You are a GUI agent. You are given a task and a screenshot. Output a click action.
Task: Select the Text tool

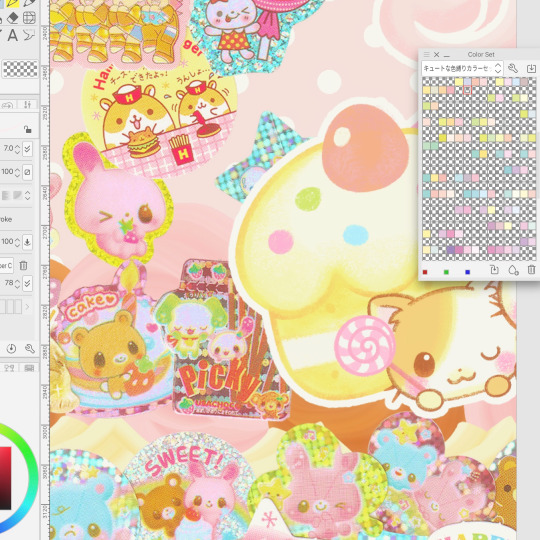13,35
